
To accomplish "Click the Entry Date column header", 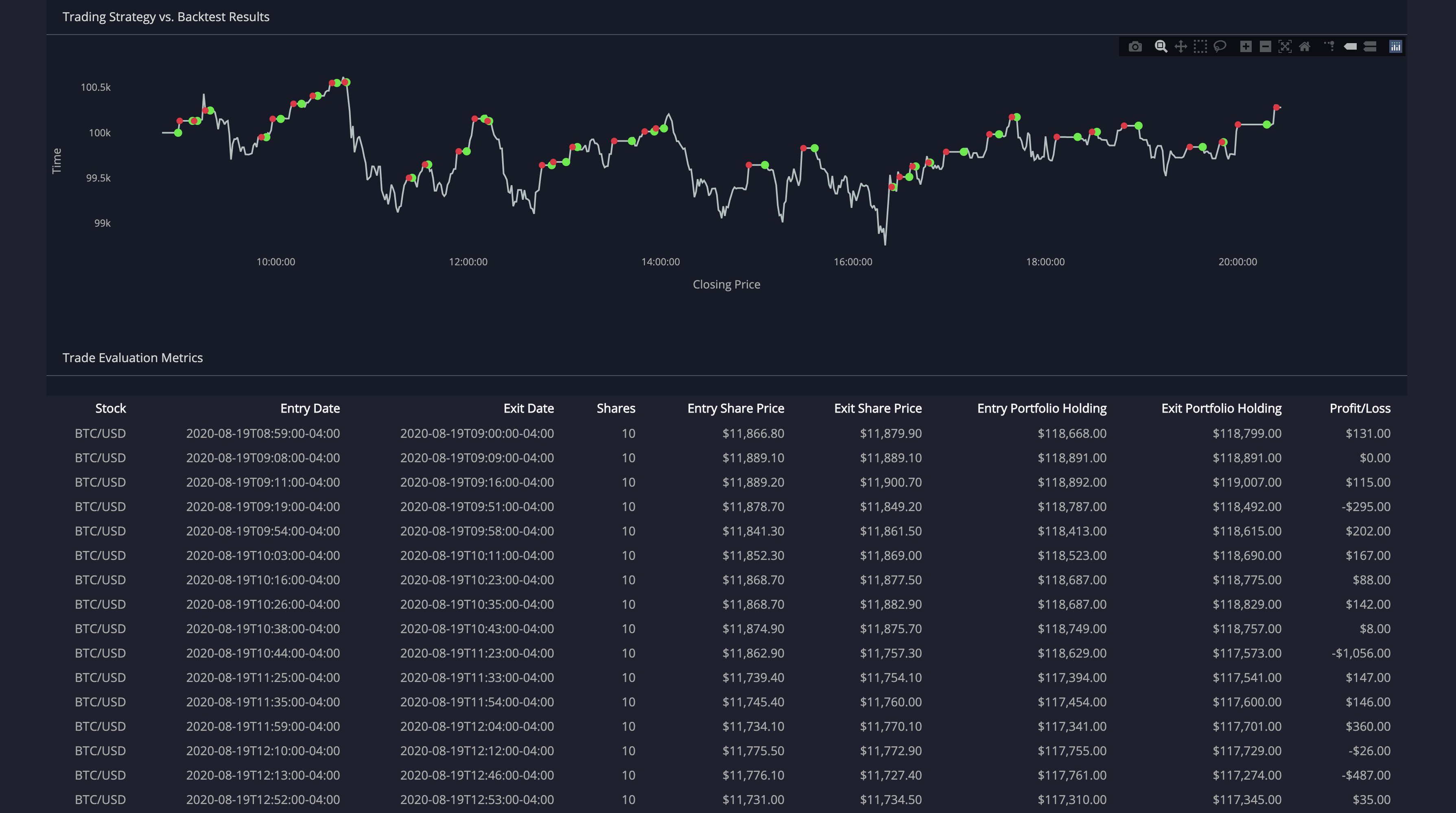I will point(310,408).
